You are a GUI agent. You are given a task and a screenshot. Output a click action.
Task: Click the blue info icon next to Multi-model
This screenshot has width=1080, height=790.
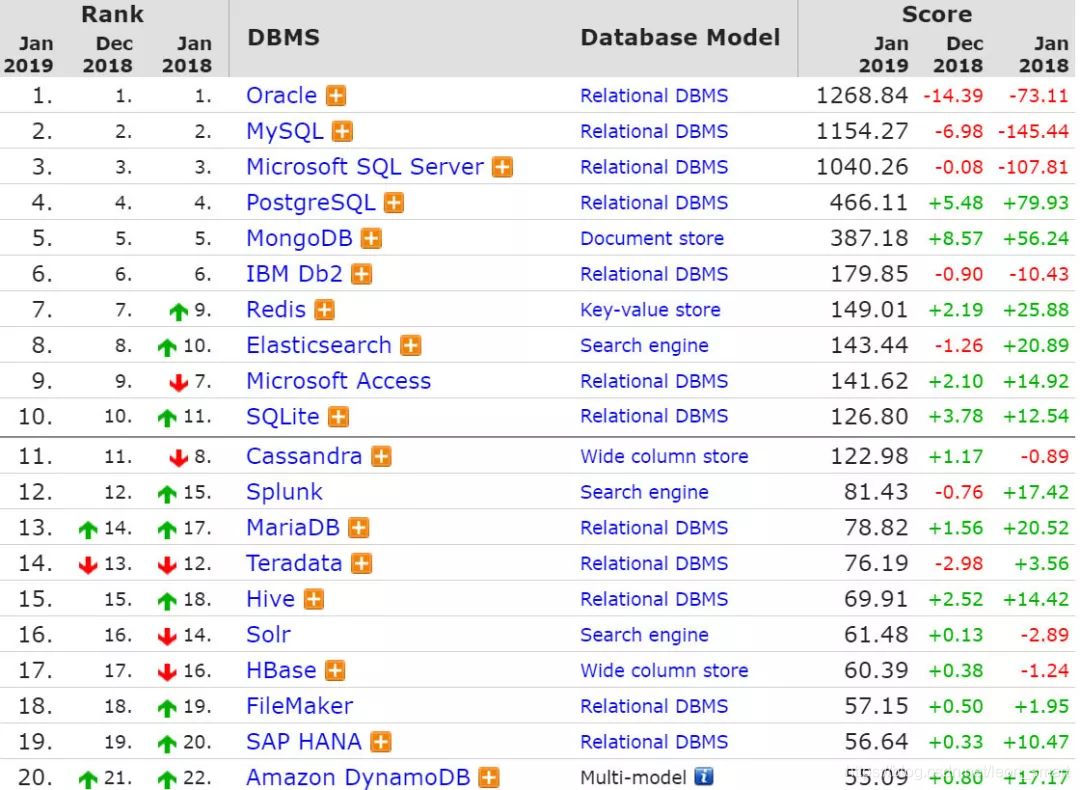(703, 776)
